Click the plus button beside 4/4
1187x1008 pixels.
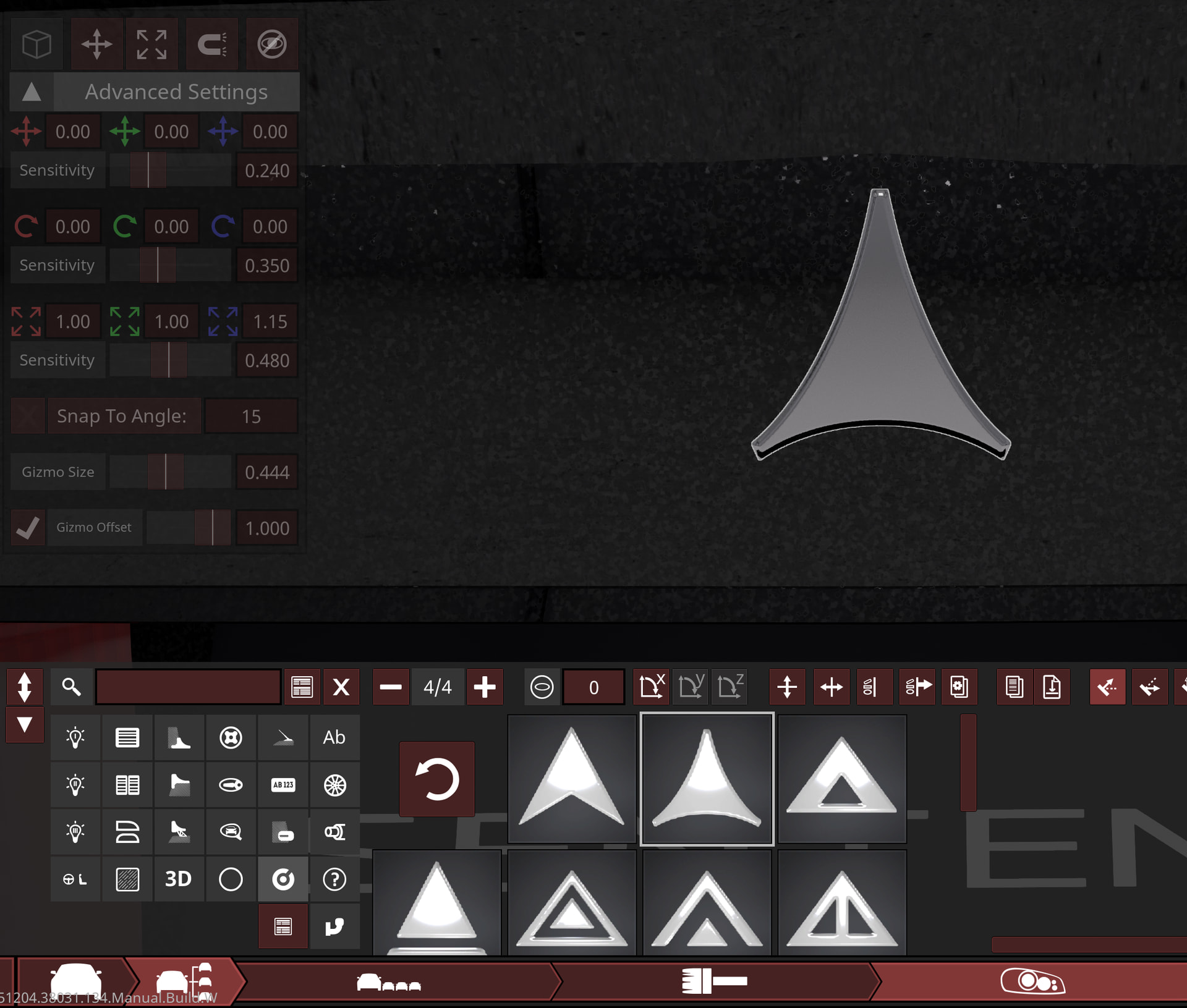[x=485, y=687]
